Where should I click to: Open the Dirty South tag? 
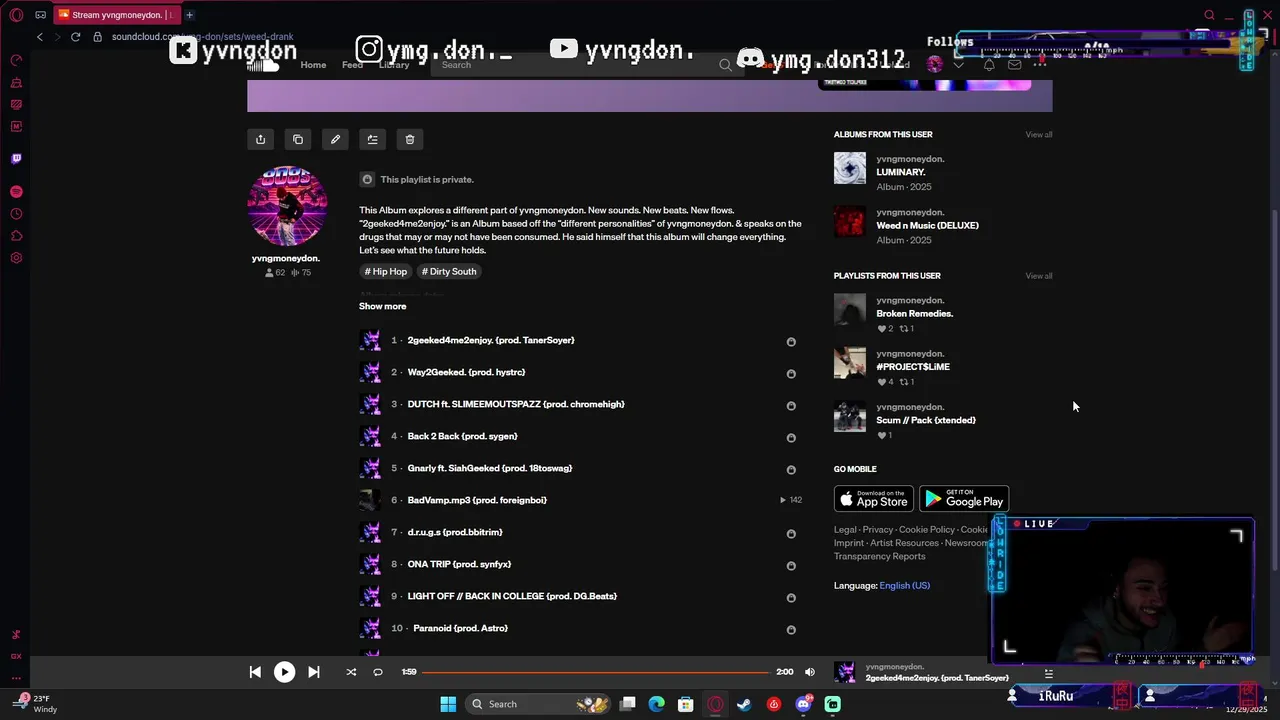pyautogui.click(x=449, y=271)
